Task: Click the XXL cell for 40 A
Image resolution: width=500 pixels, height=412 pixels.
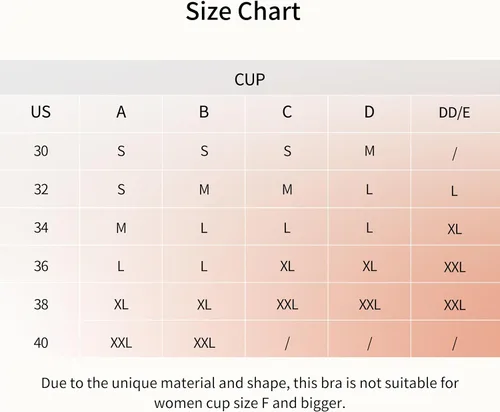Action: click(121, 343)
